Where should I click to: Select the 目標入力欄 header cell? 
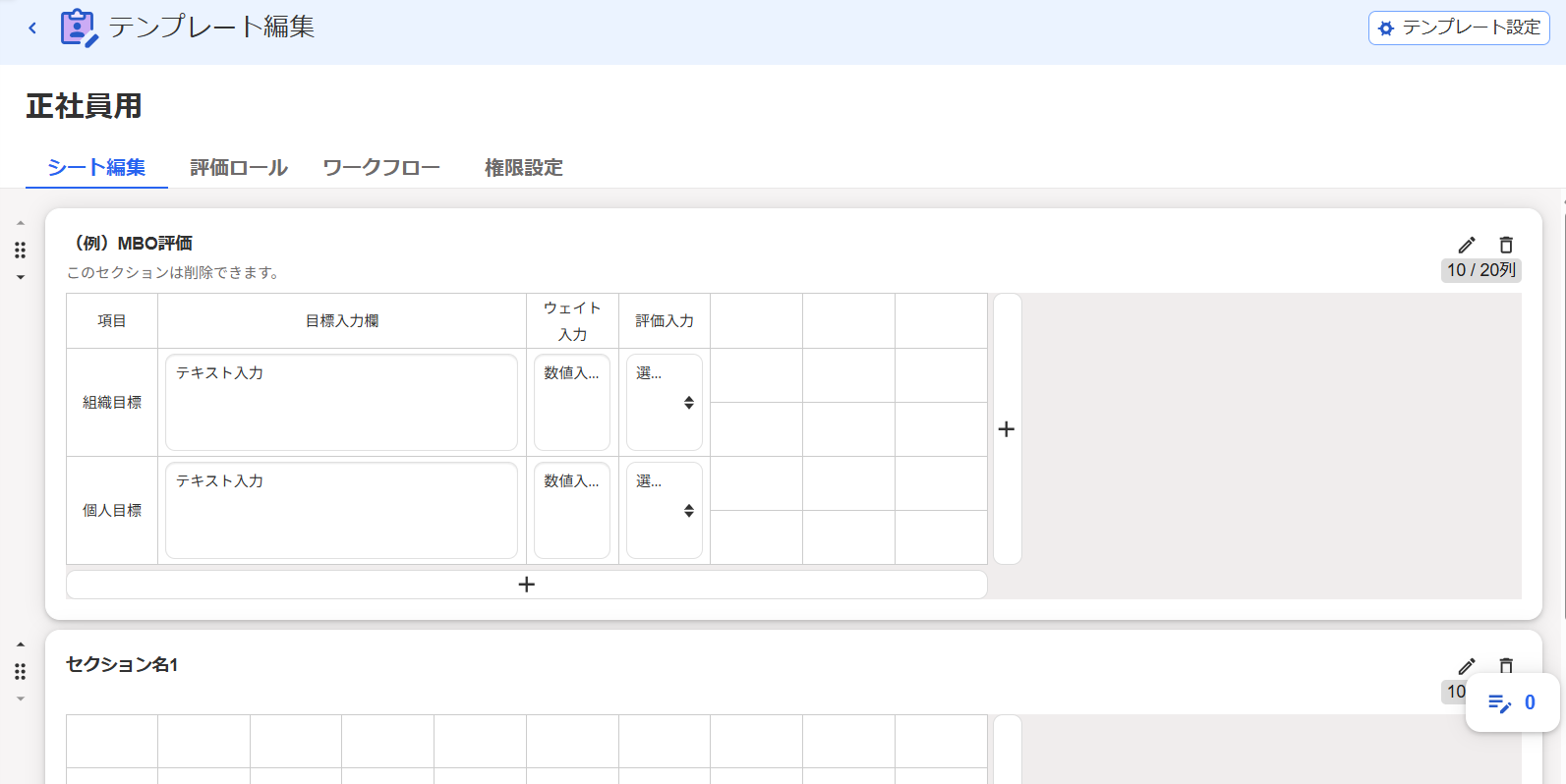click(x=342, y=321)
